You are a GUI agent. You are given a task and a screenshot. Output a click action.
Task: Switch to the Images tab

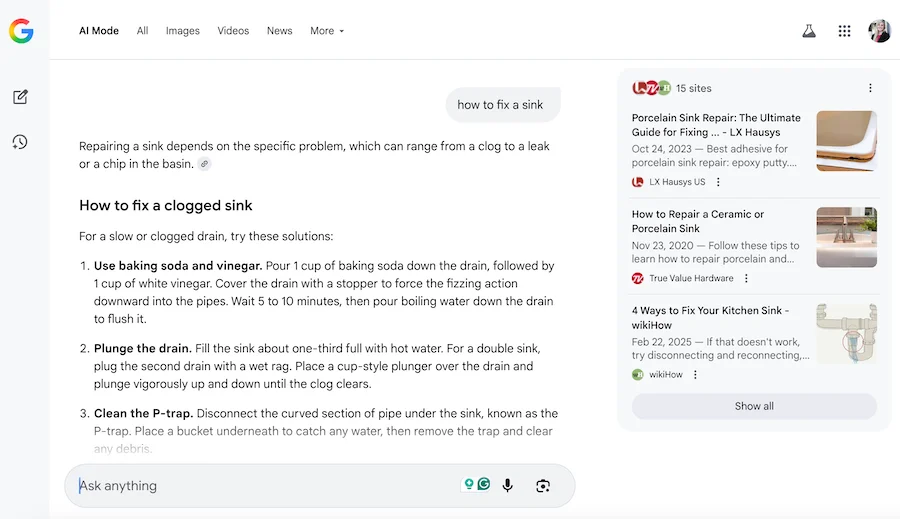point(183,31)
